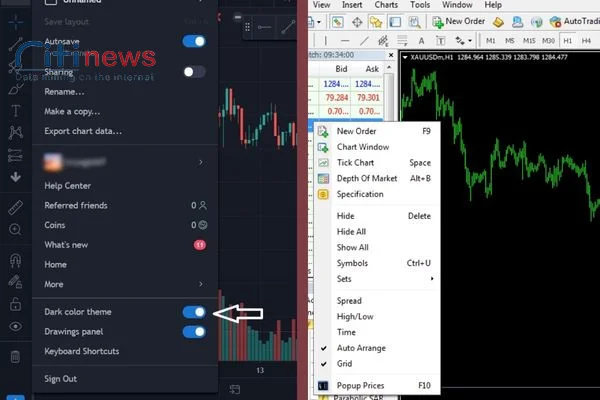Click the AutoTrading toolbar button
Image resolution: width=600 pixels, height=400 pixels.
pos(574,21)
